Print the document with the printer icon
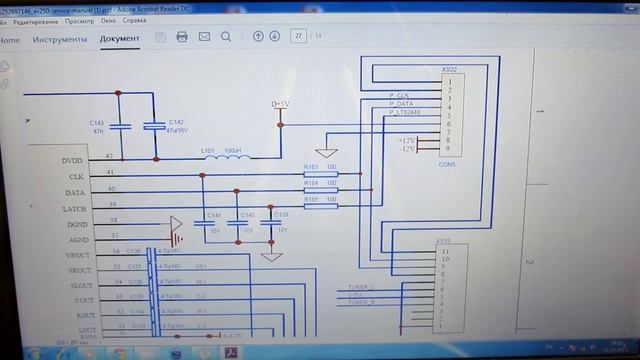The height and width of the screenshot is (360, 640). 182,37
